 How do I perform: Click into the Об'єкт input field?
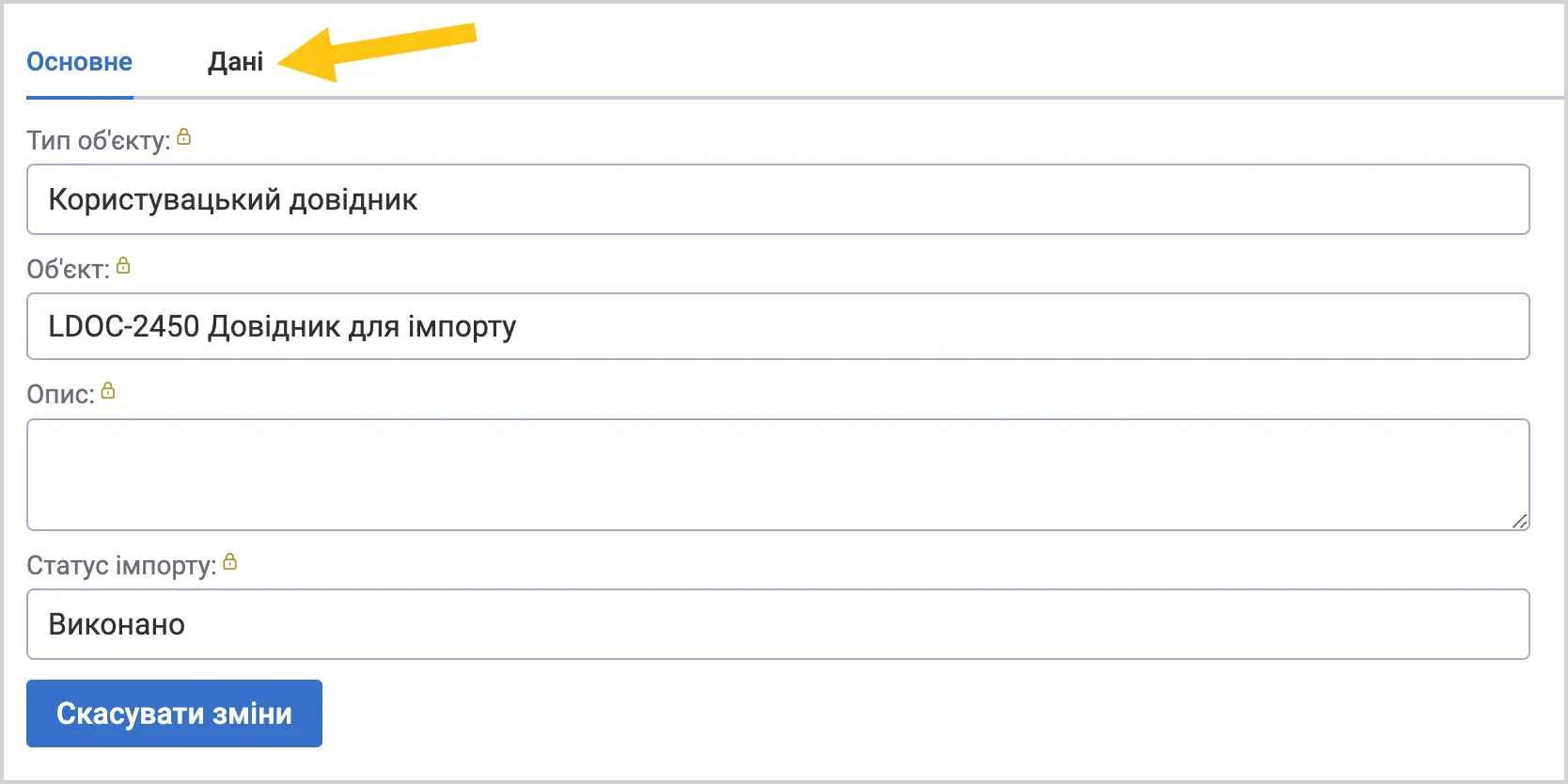pos(778,326)
